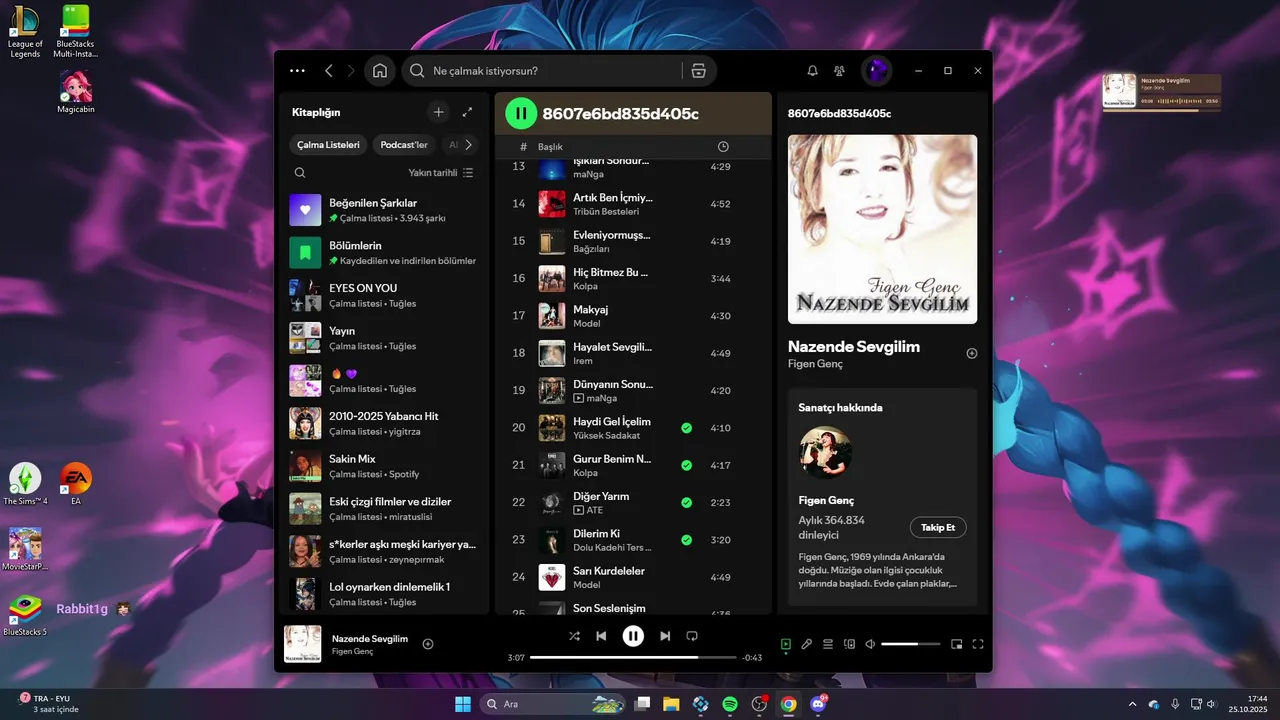This screenshot has width=1280, height=720.
Task: Follow Figen Genç with Takip Et
Action: click(938, 527)
